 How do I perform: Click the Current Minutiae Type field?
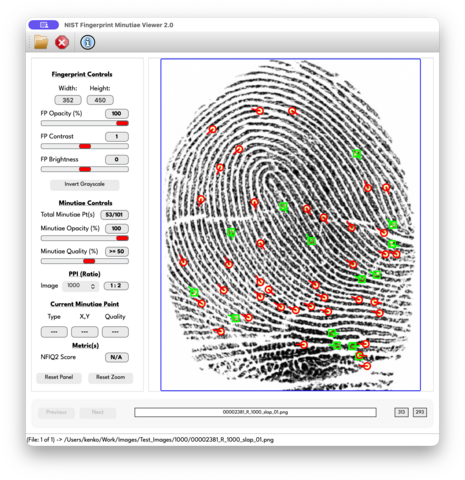point(54,332)
